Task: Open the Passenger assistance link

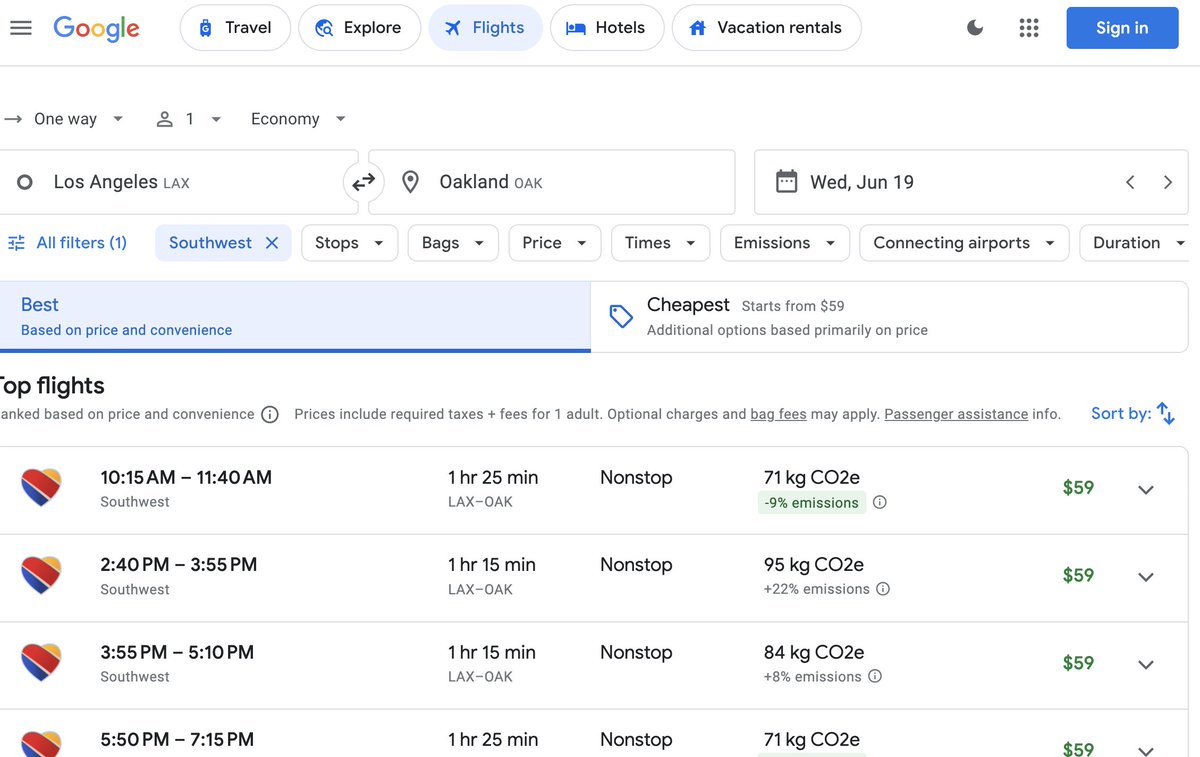Action: point(956,414)
